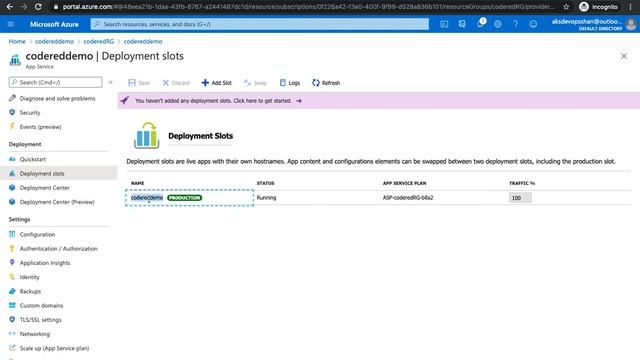Click the TRAFFIC % column header
Screen dimensions: 640x360
coord(522,183)
